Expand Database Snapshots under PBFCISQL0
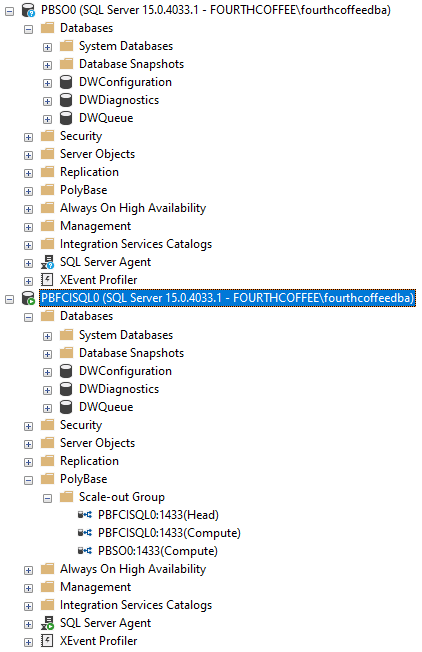 pyautogui.click(x=47, y=354)
